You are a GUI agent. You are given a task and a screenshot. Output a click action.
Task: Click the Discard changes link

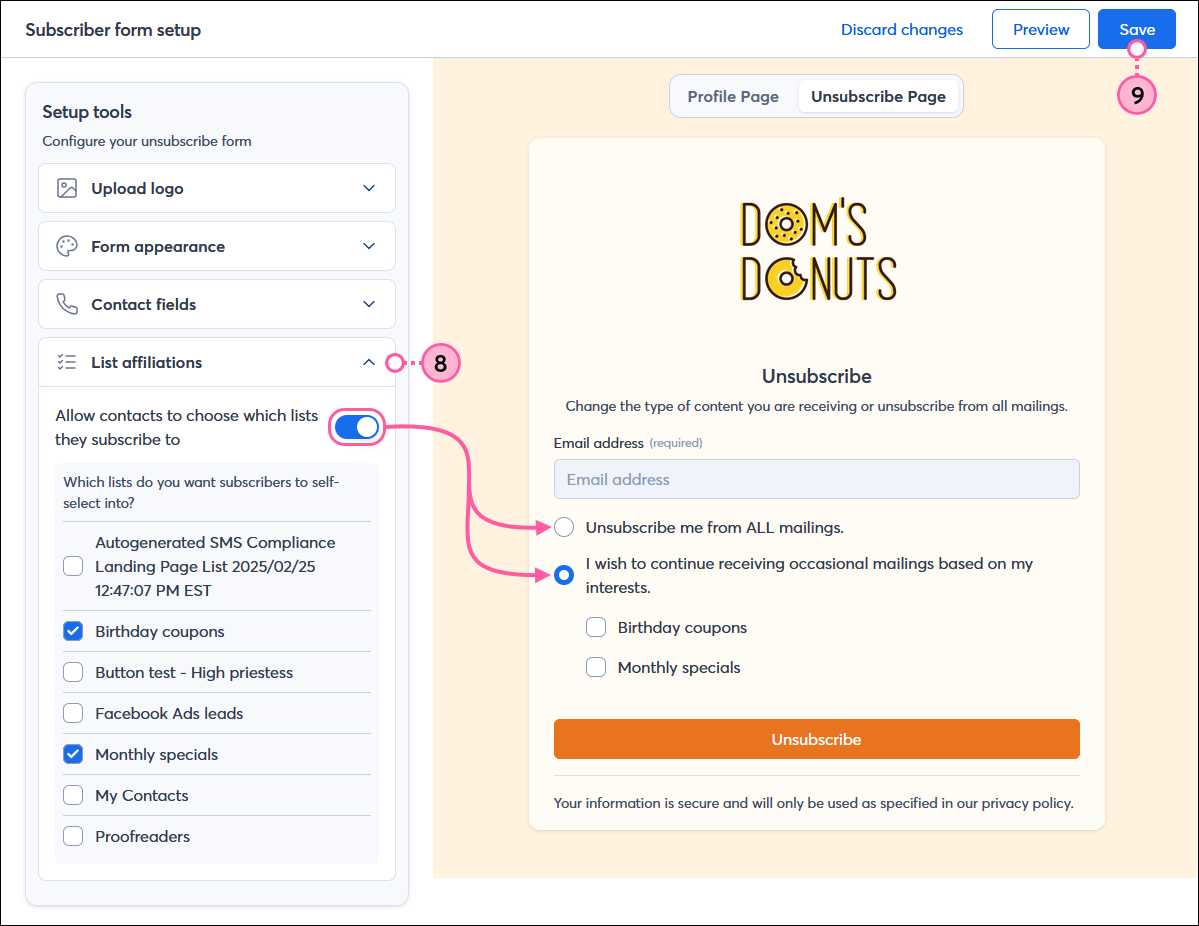tap(901, 29)
